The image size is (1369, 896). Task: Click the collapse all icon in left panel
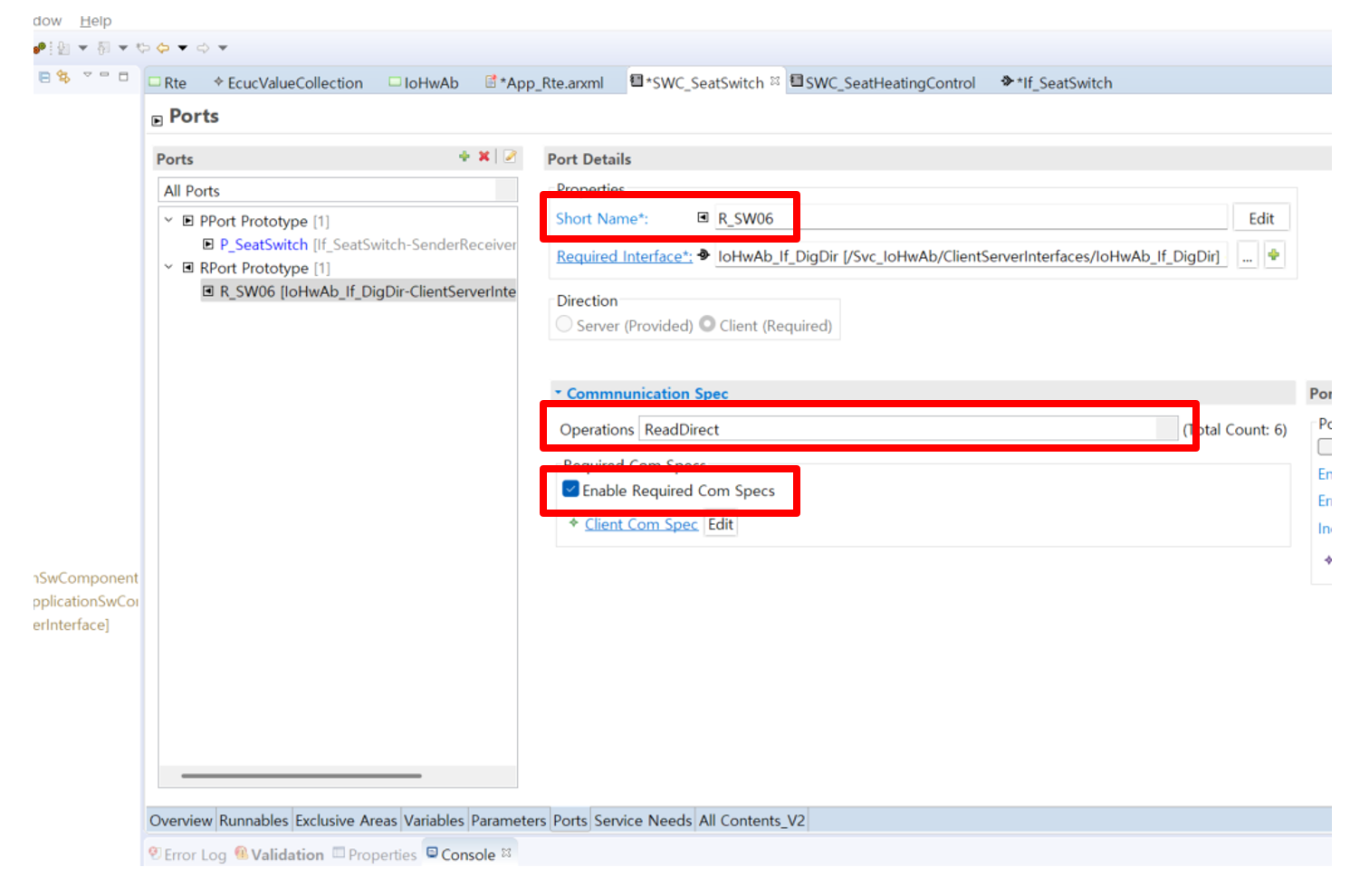point(43,77)
